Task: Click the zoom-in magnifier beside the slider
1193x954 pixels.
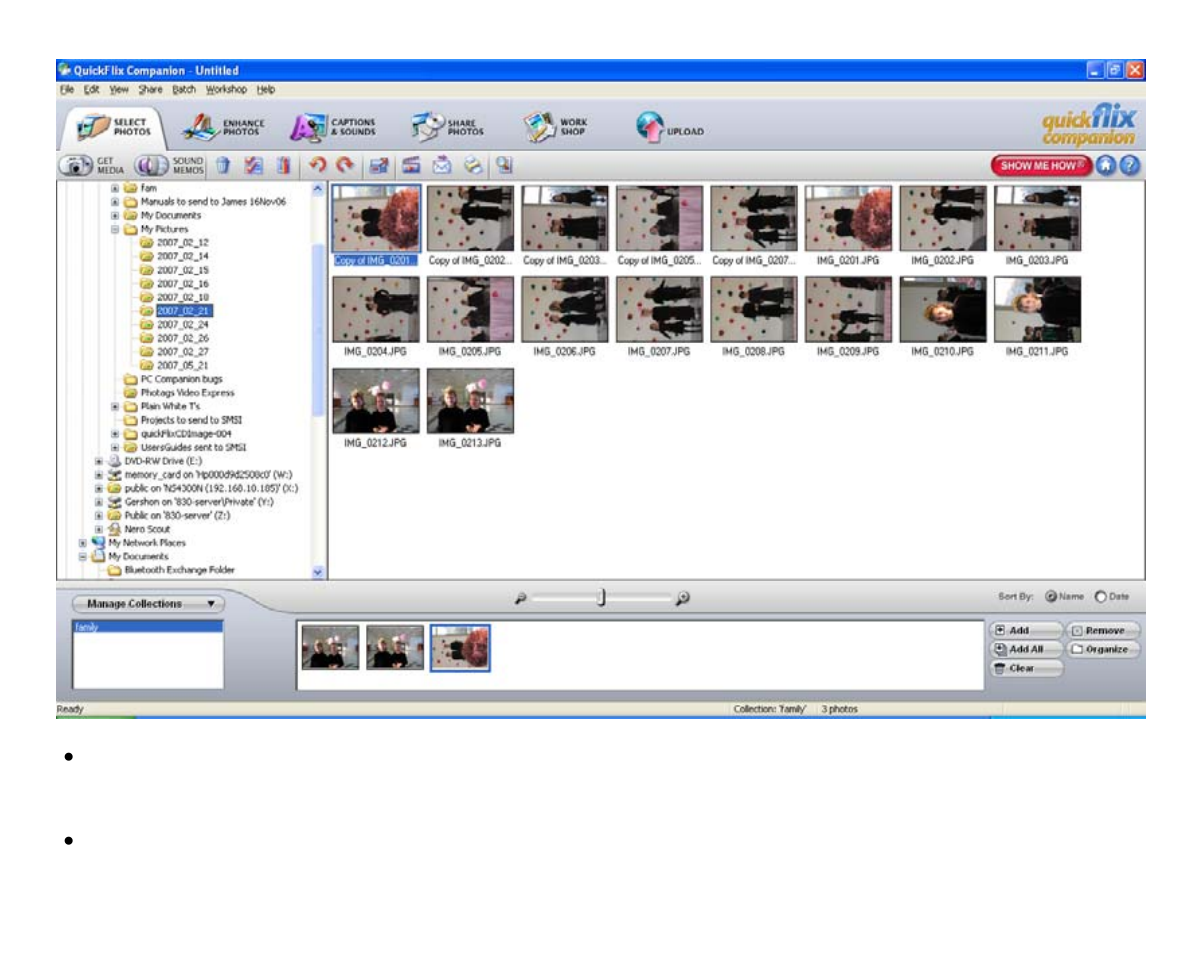Action: [x=682, y=599]
